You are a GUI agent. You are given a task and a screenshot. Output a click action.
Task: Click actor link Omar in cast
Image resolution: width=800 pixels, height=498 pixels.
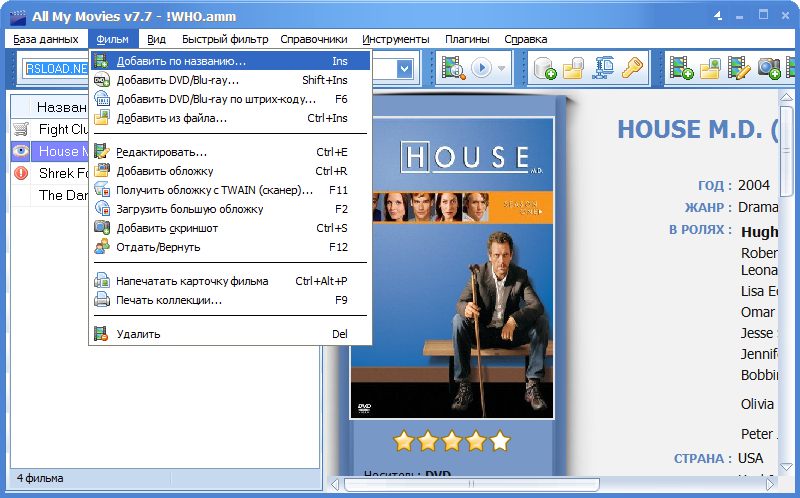pos(758,312)
